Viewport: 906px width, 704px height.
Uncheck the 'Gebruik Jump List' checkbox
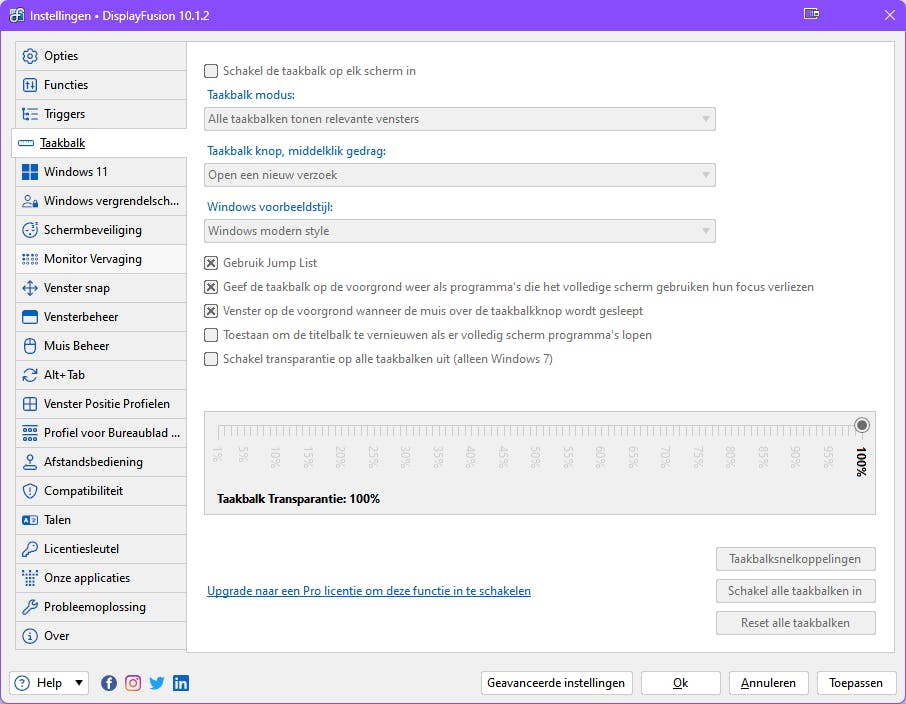[211, 263]
